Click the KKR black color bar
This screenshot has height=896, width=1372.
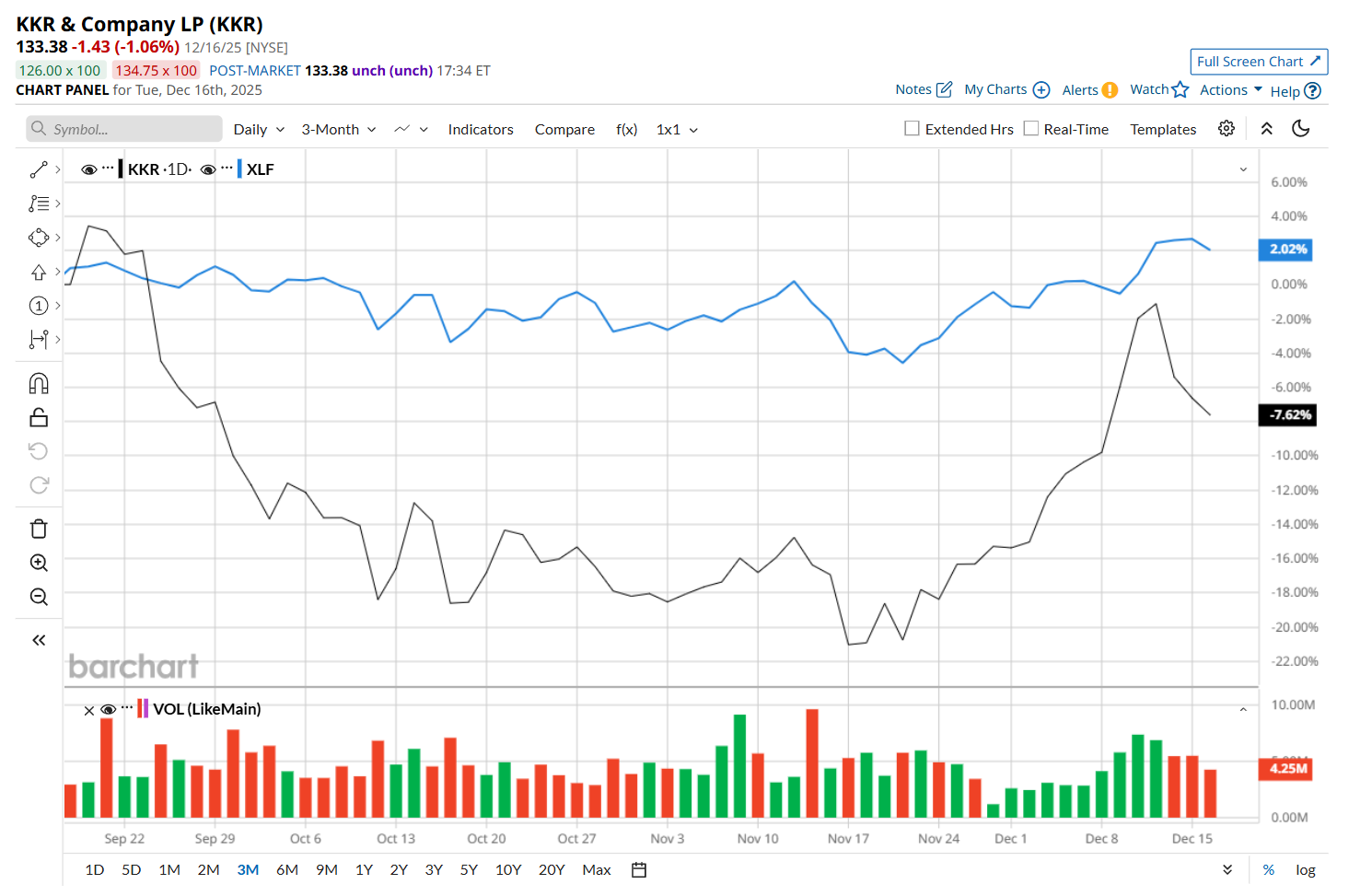(x=121, y=169)
